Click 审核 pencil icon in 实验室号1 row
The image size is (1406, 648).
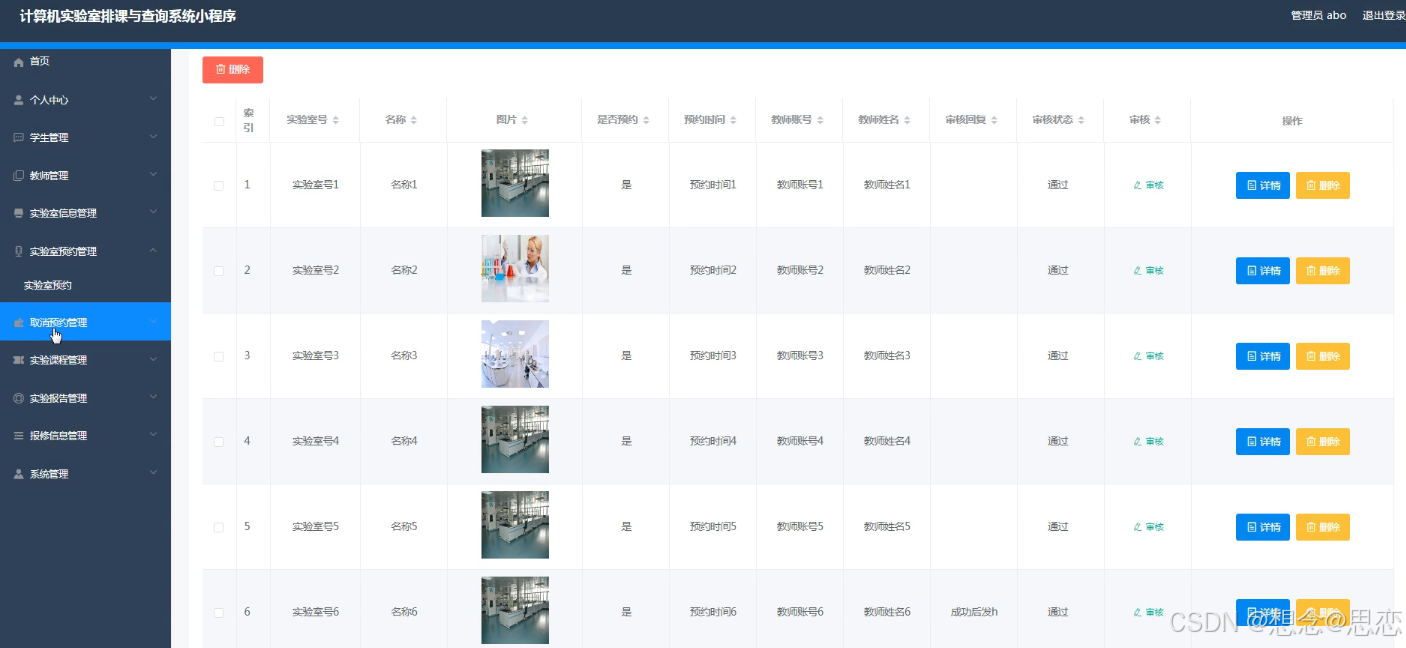point(1137,185)
